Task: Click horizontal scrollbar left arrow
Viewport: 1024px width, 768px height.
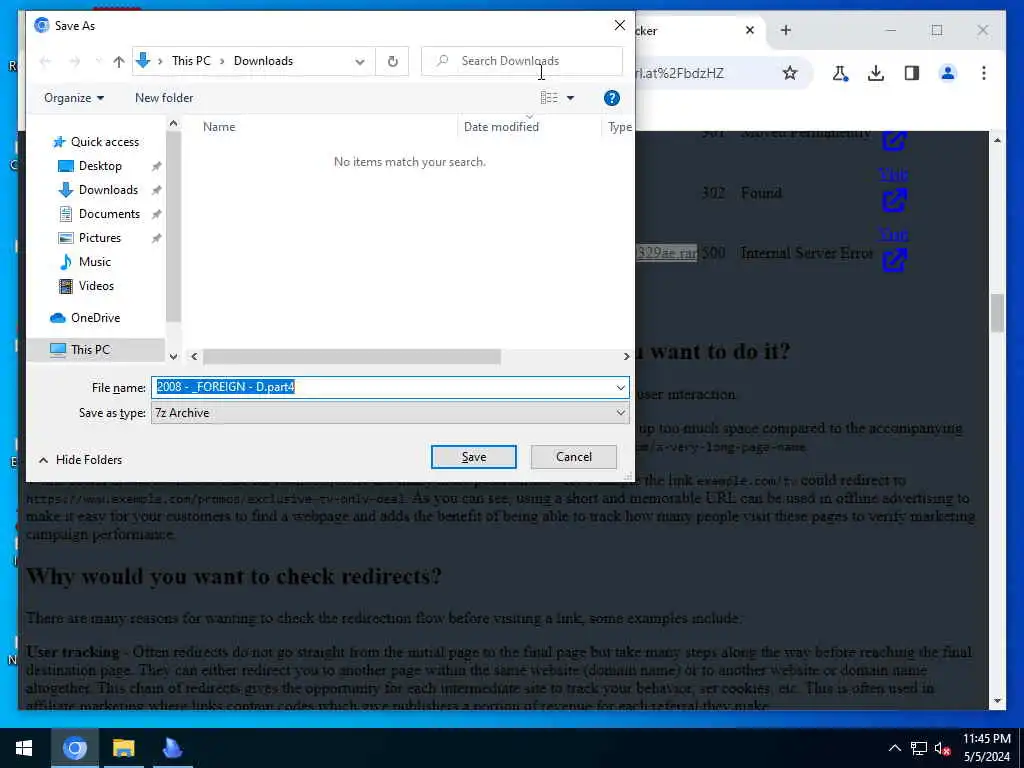Action: coord(194,357)
